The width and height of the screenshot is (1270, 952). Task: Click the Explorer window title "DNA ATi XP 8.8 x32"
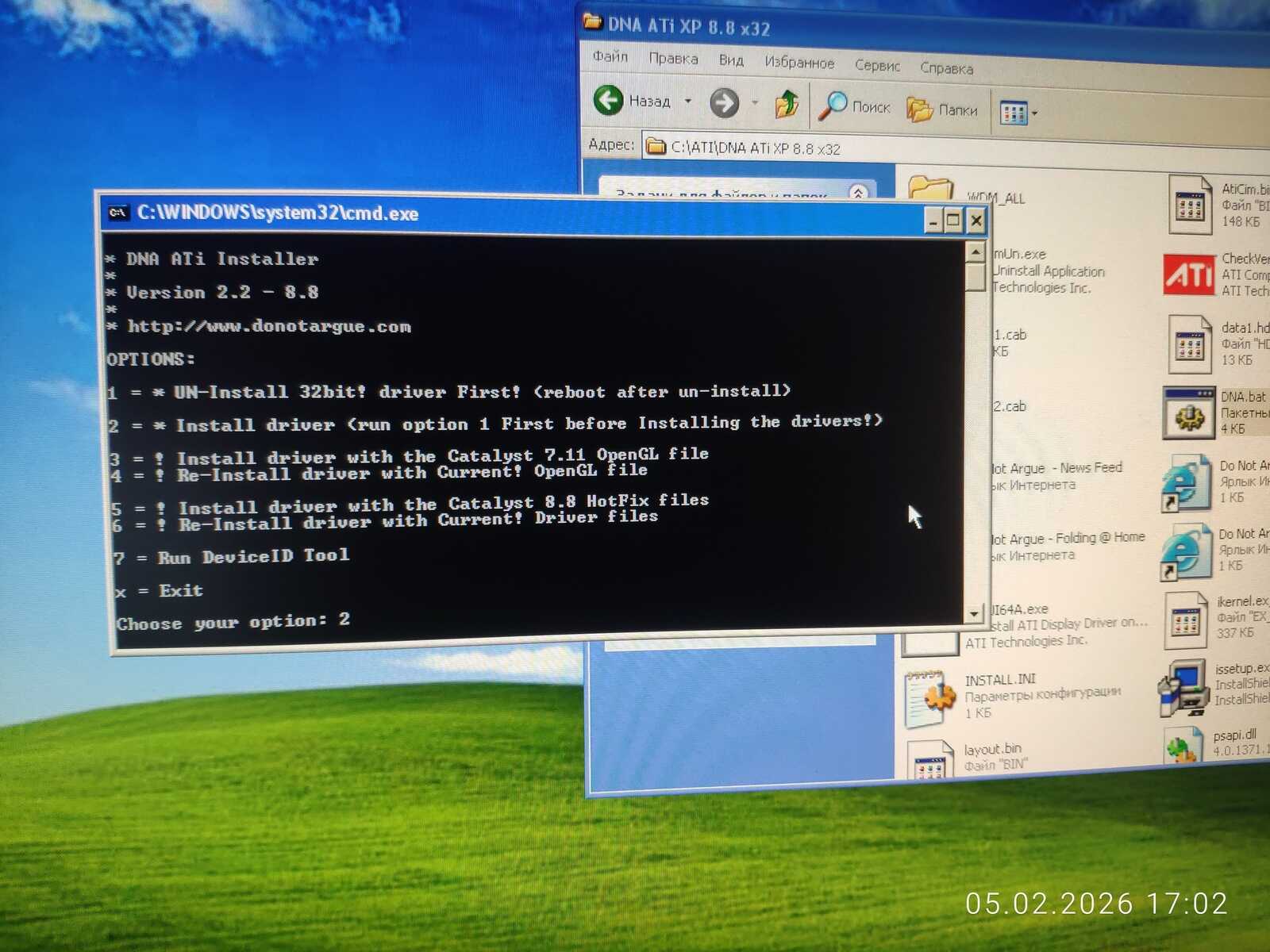(x=689, y=26)
